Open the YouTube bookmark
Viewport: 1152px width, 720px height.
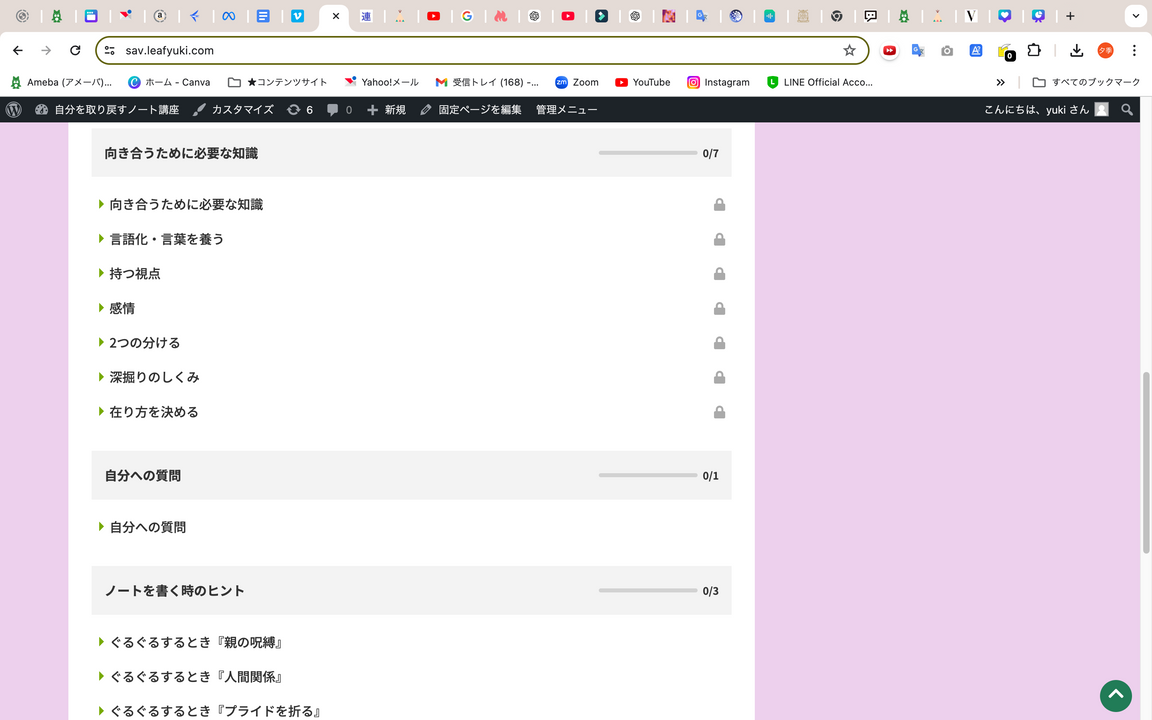pyautogui.click(x=642, y=82)
